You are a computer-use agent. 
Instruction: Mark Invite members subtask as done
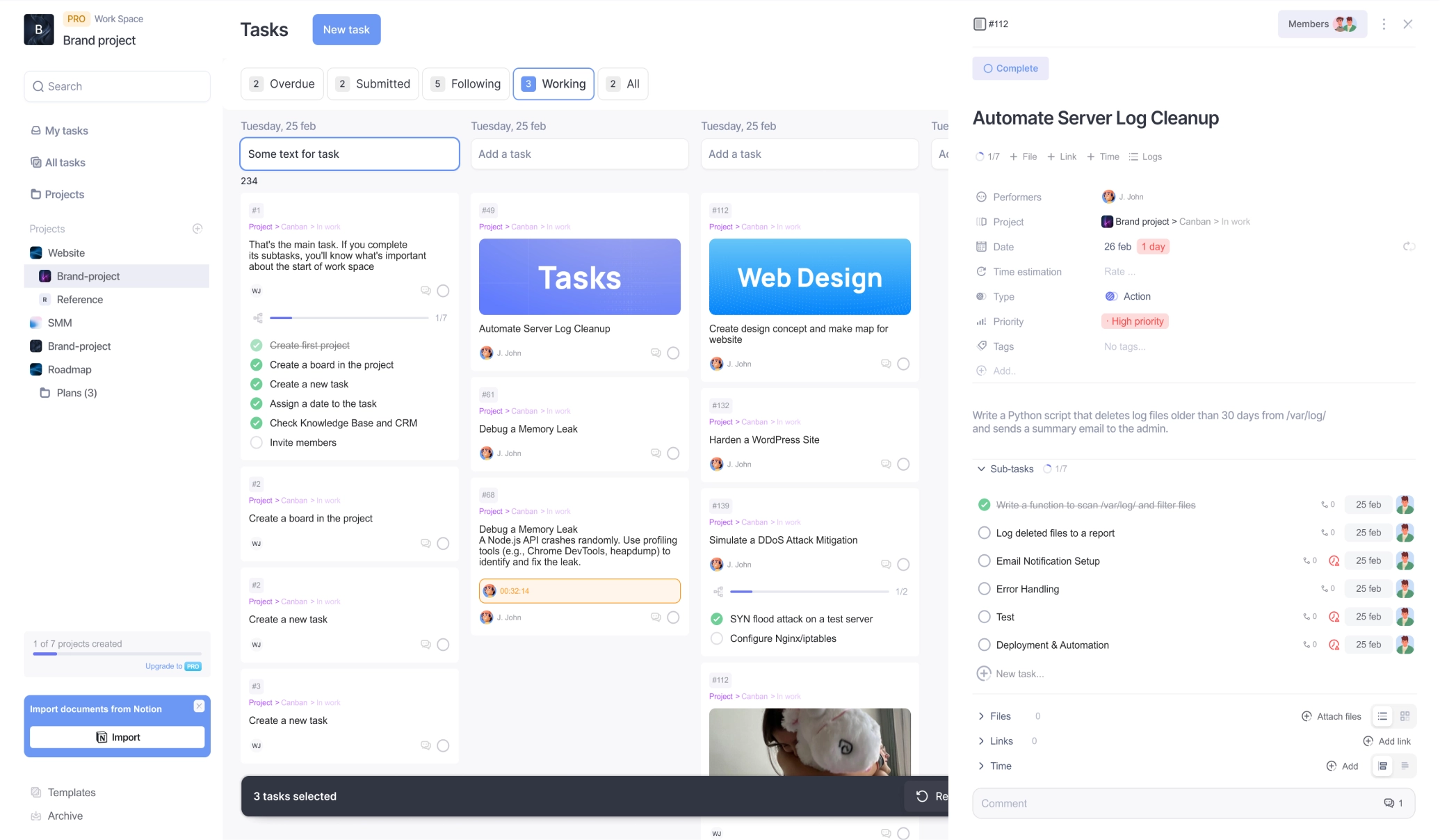coord(257,442)
